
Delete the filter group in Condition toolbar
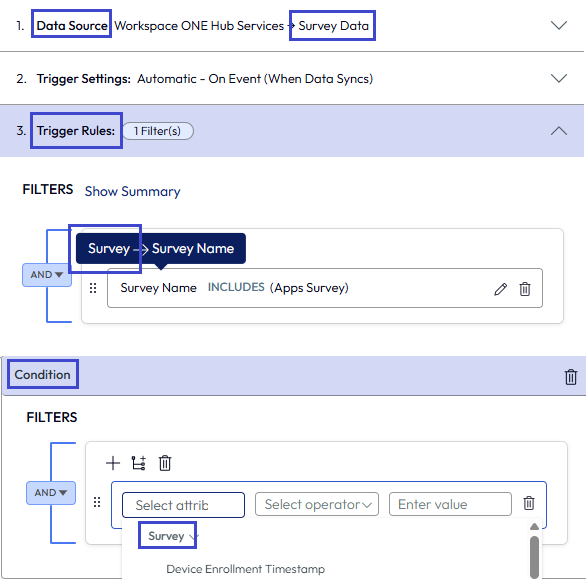pos(165,463)
